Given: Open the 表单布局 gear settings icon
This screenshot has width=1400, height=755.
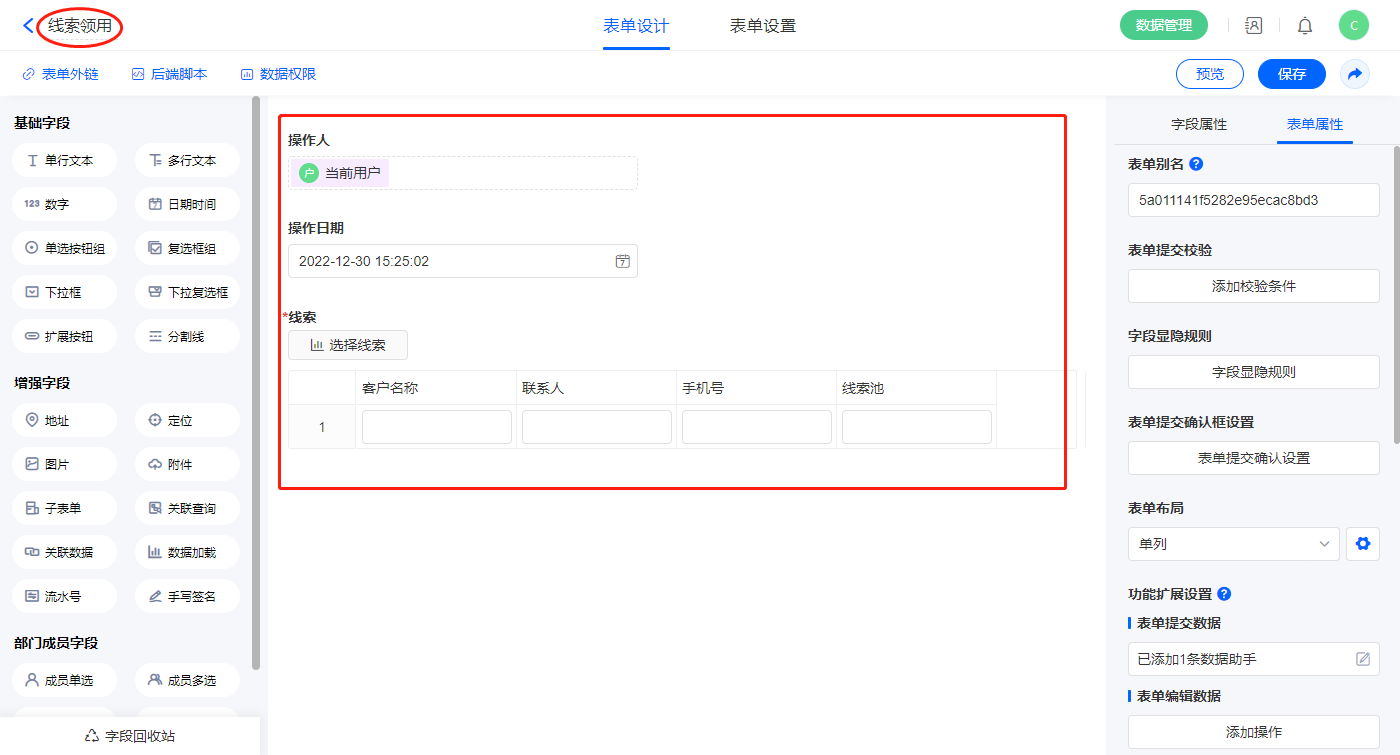Looking at the screenshot, I should coord(1362,544).
